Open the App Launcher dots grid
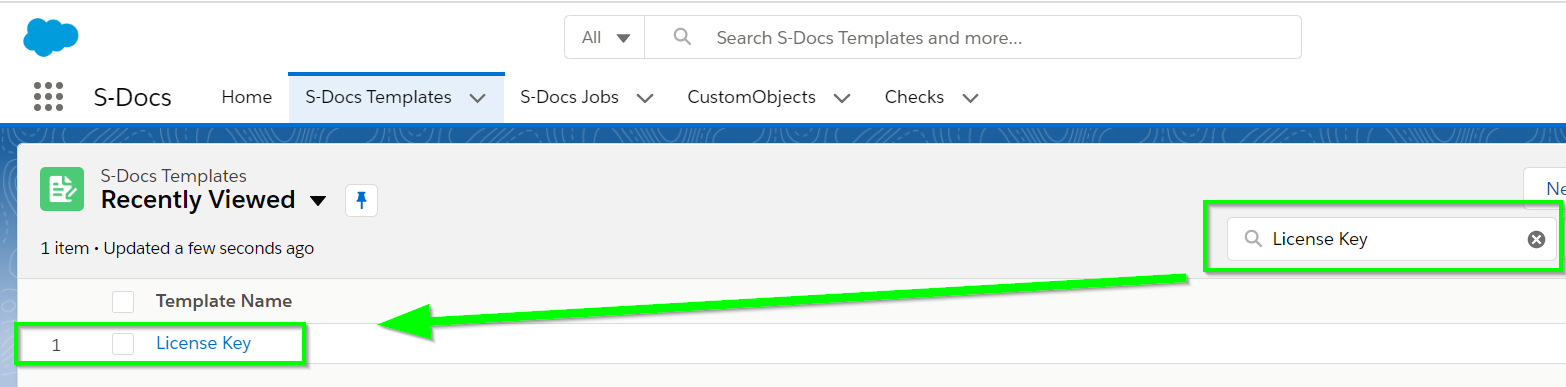This screenshot has height=387, width=1566. click(48, 97)
